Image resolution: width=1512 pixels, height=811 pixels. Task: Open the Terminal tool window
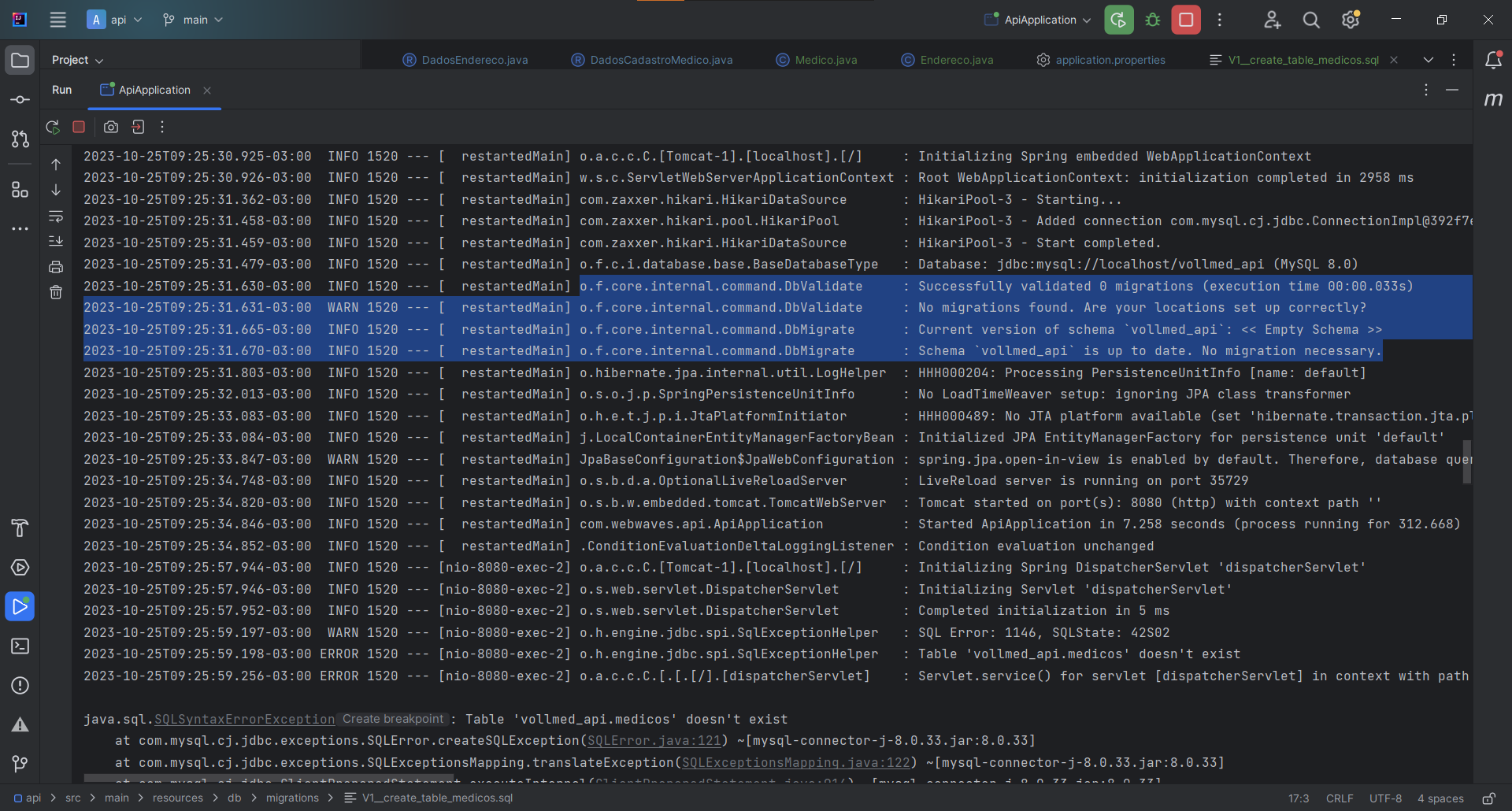pos(20,646)
